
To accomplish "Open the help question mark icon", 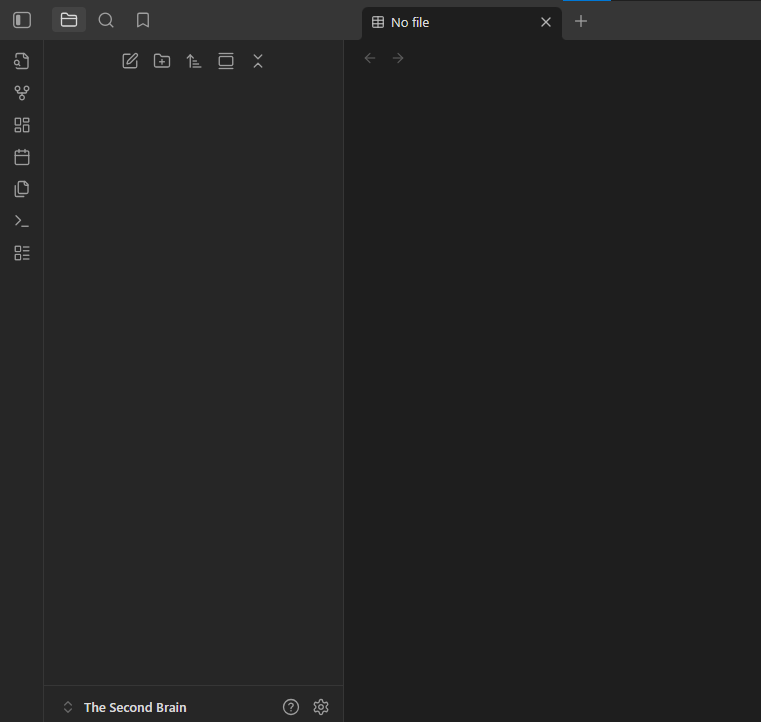I will click(x=291, y=707).
